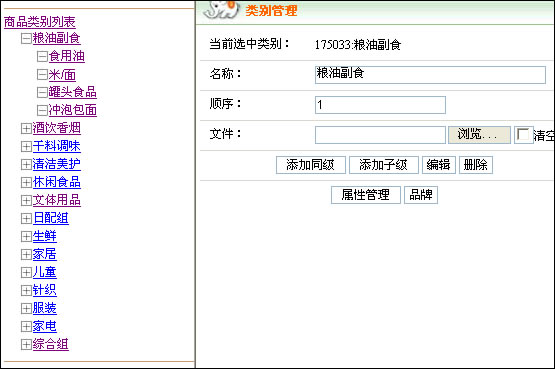Expand the 生鲜 category node
The height and width of the screenshot is (369, 555).
(26, 237)
